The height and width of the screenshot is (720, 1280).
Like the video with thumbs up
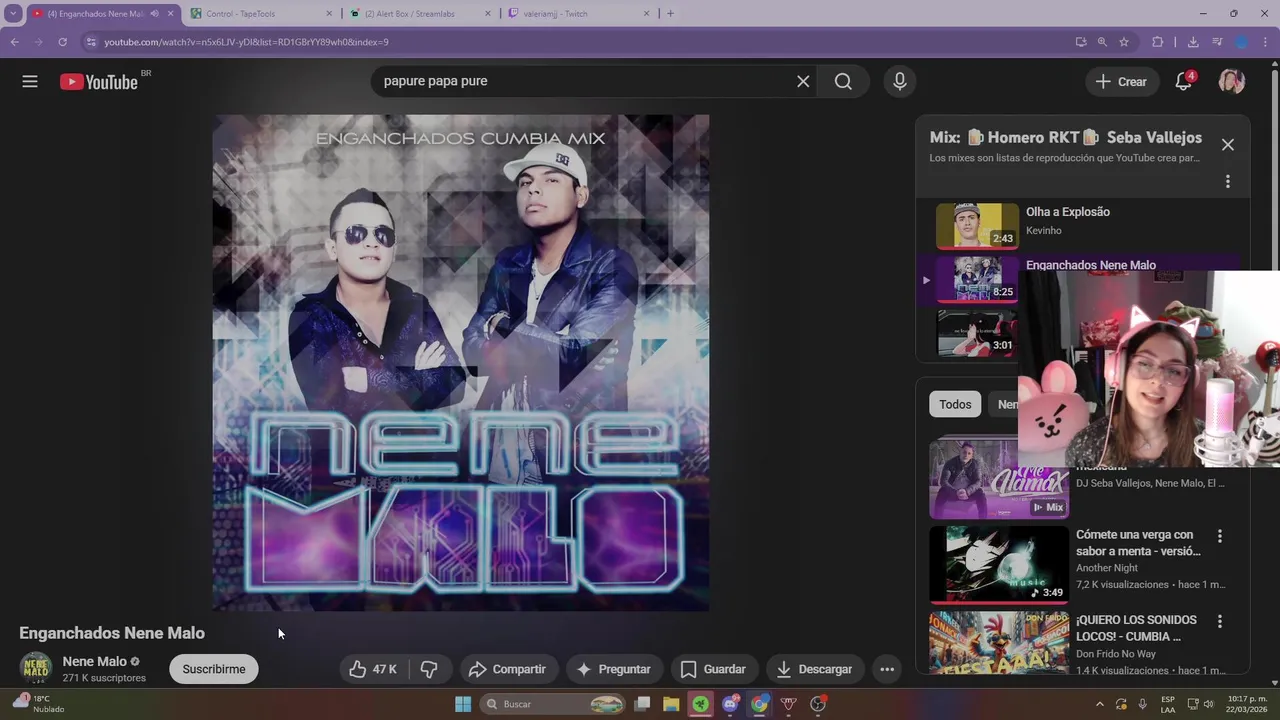click(373, 669)
